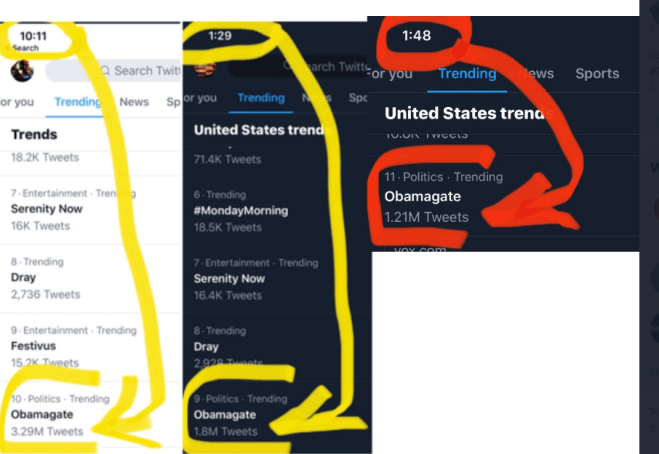Viewport: 659px width, 454px height.
Task: Open Sports tab in the 1:48 screenshot
Action: click(x=597, y=73)
